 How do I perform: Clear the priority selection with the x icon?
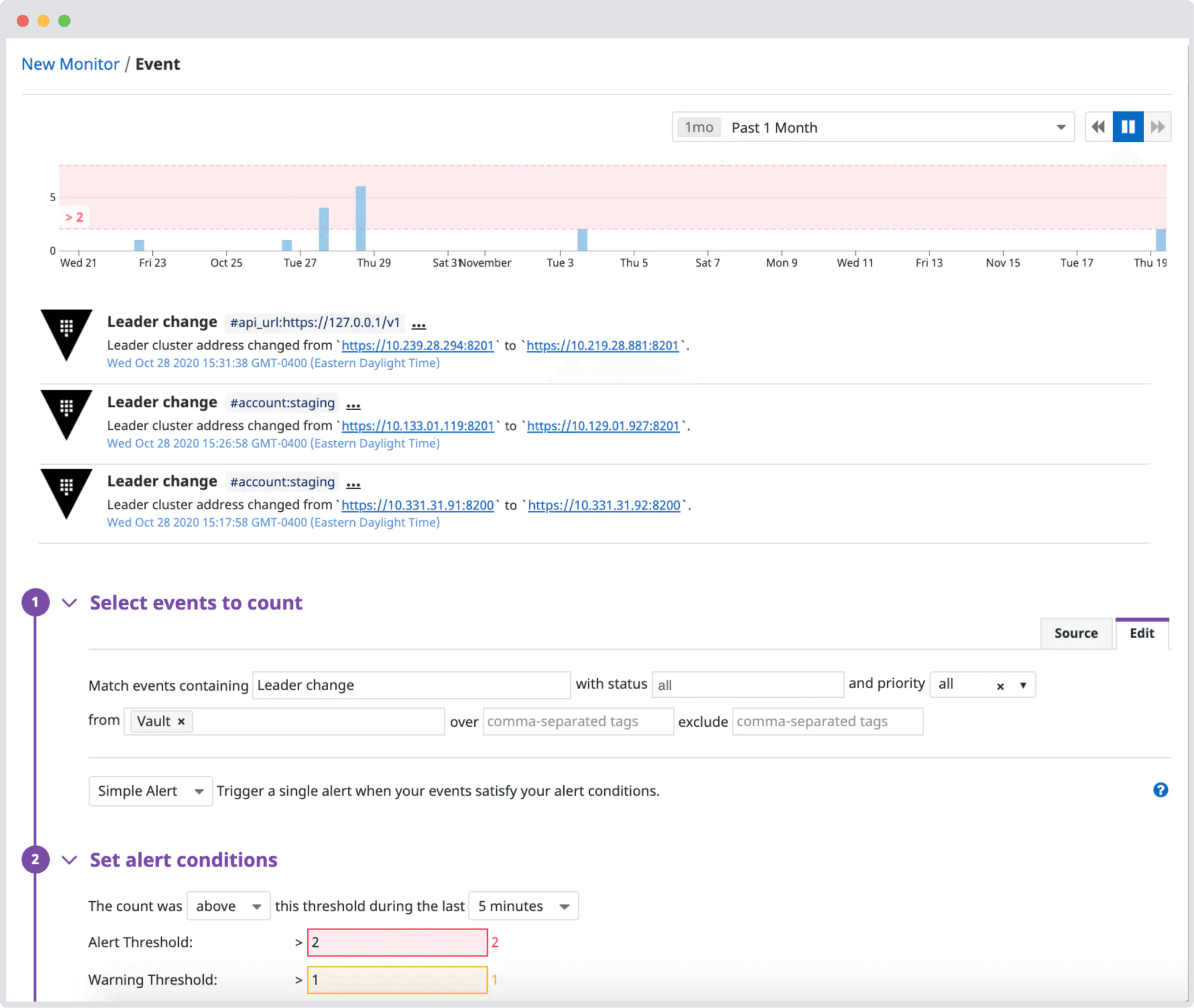1000,686
